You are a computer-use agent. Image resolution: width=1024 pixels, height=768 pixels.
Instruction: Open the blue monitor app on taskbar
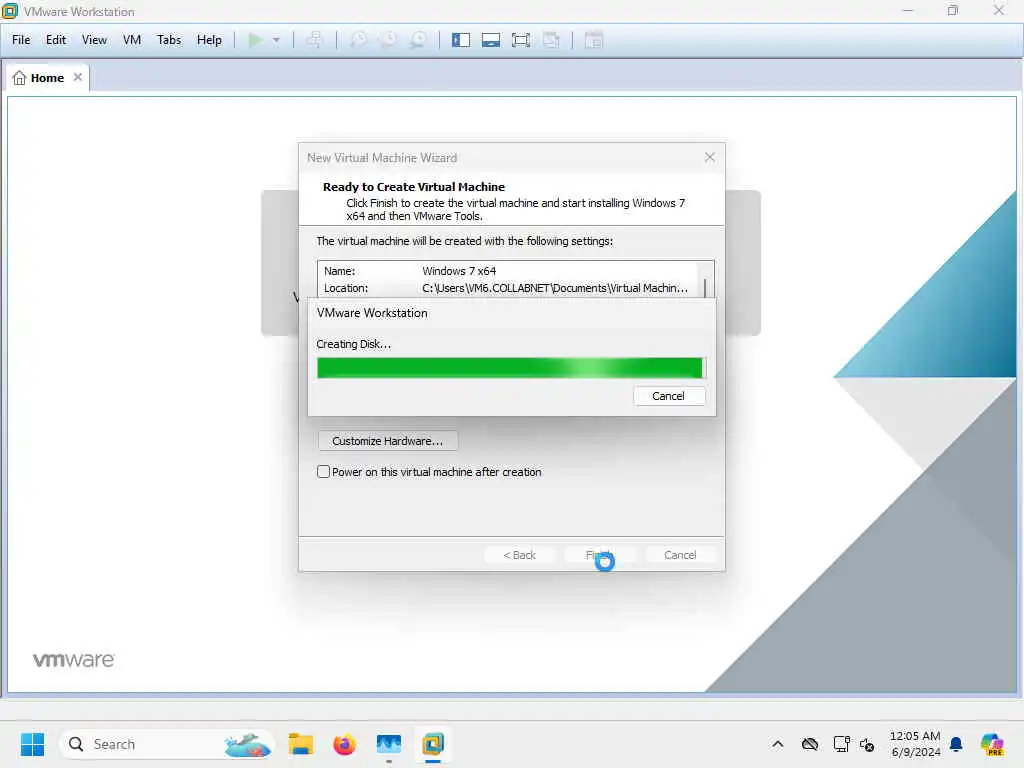pyautogui.click(x=389, y=744)
